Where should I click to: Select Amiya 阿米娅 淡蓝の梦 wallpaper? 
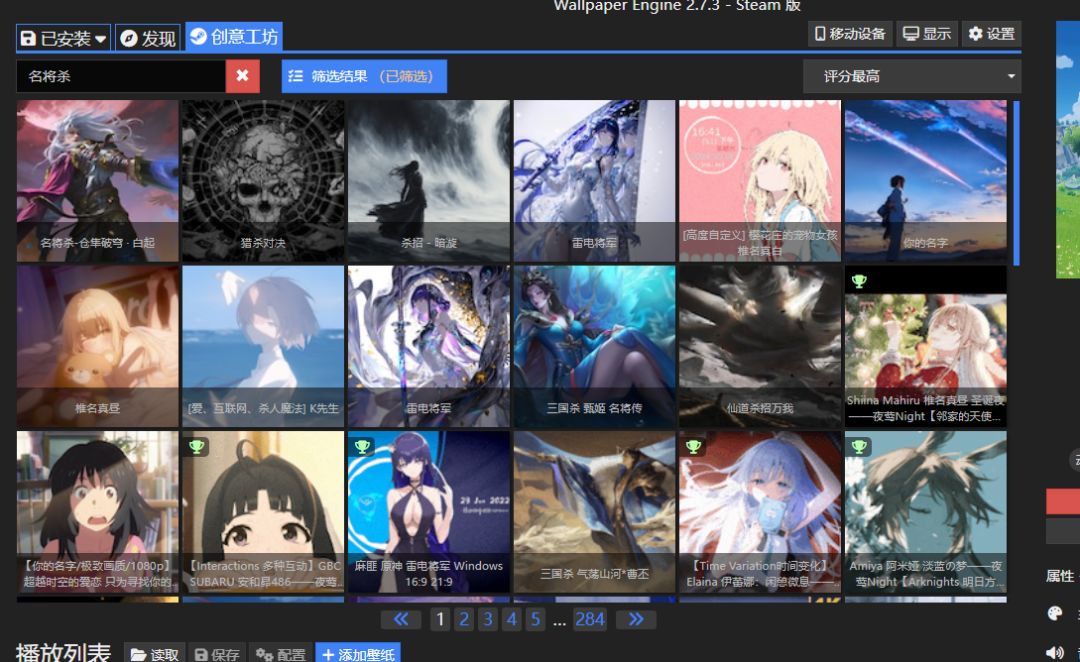(926, 512)
